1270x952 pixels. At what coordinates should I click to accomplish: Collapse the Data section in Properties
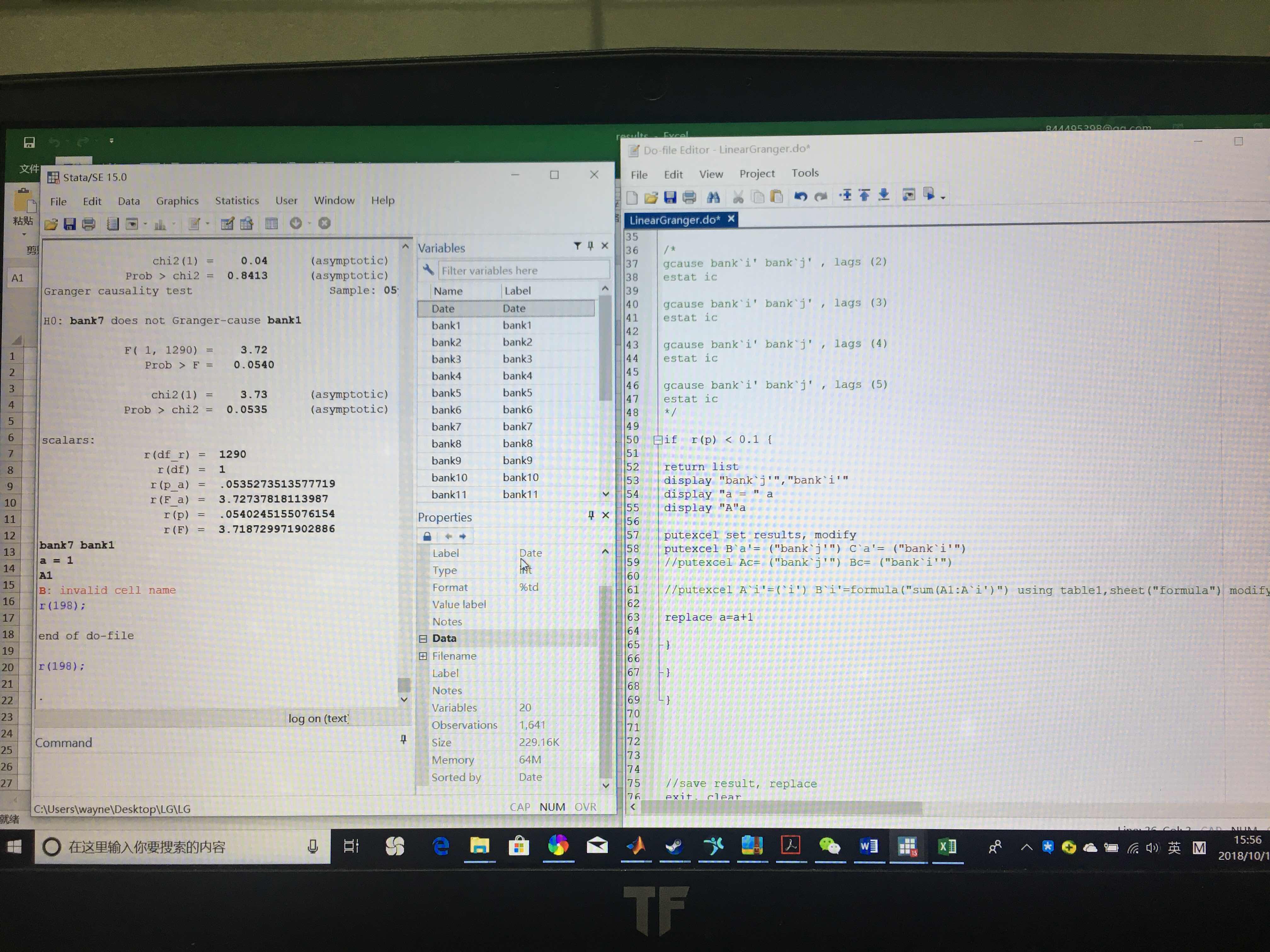pos(423,639)
